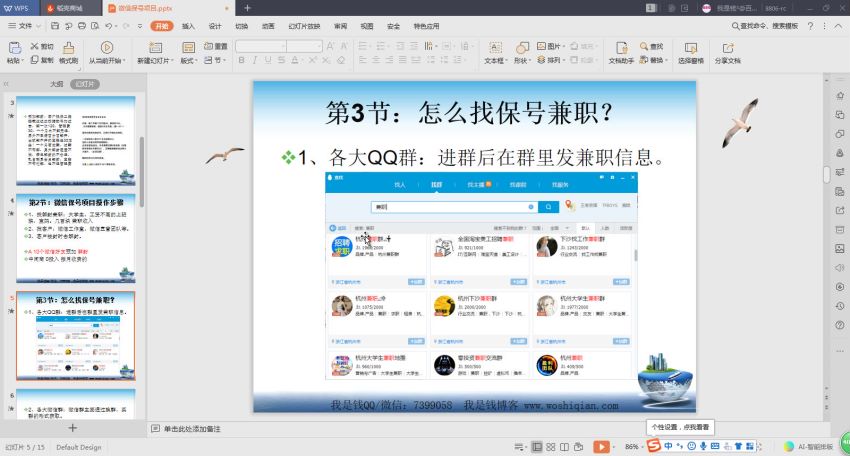
Task: Open a new document tab with plus
Action: 247,8
